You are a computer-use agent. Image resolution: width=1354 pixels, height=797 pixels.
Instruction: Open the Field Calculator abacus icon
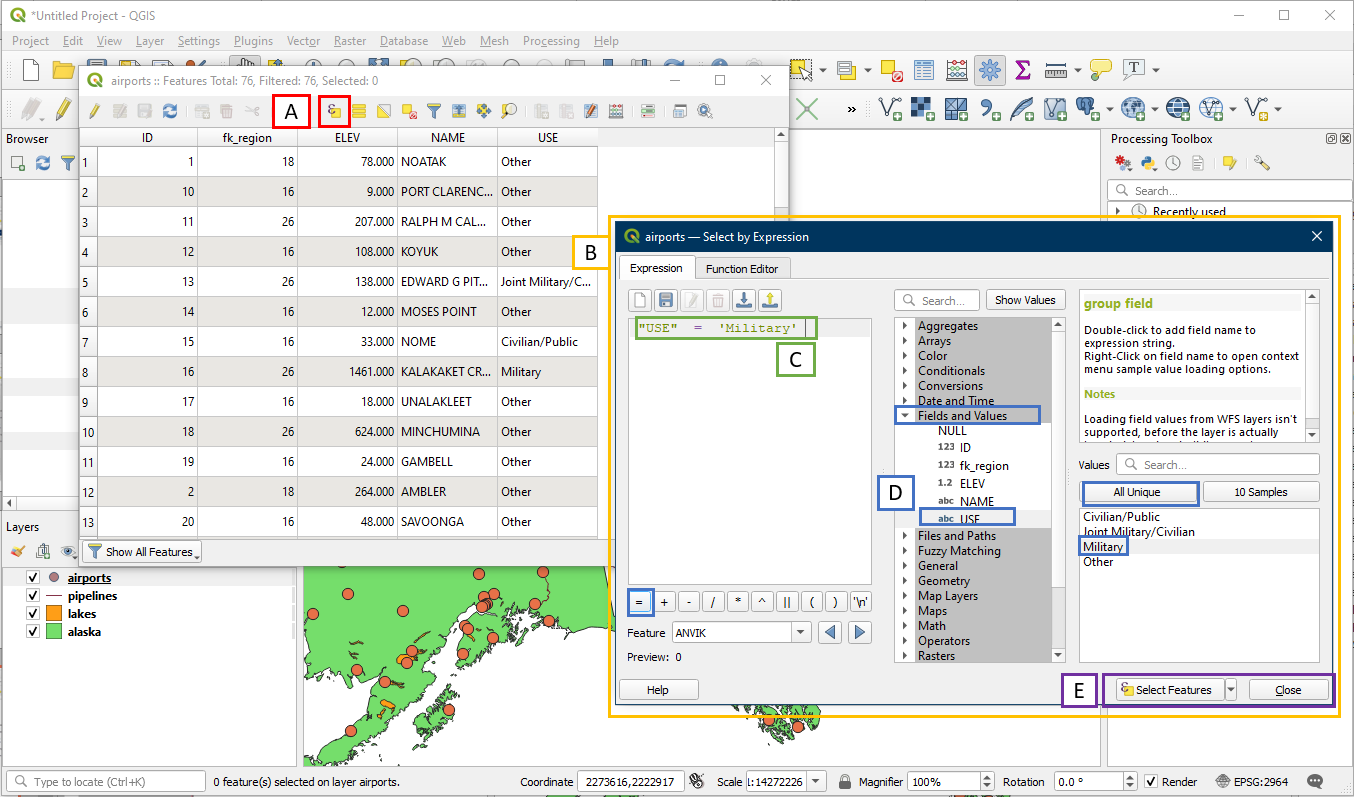957,70
